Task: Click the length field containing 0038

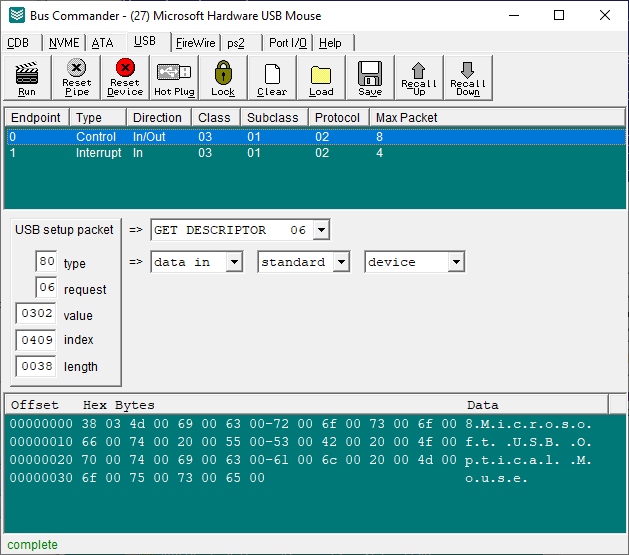Action: [x=35, y=366]
